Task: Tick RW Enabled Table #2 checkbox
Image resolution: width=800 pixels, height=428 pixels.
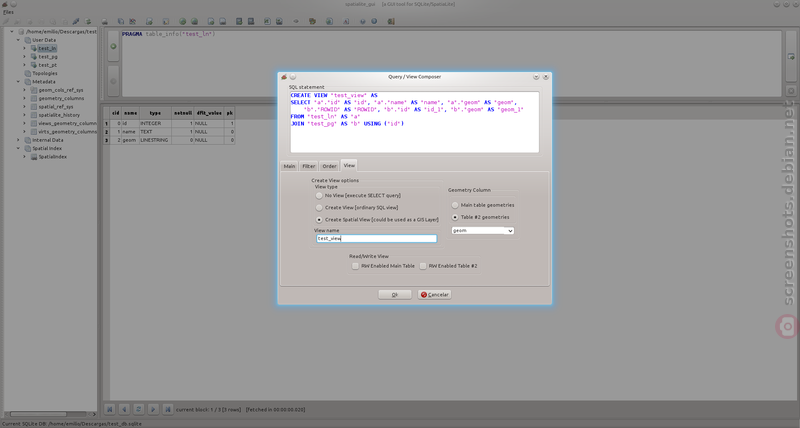Action: pos(422,266)
